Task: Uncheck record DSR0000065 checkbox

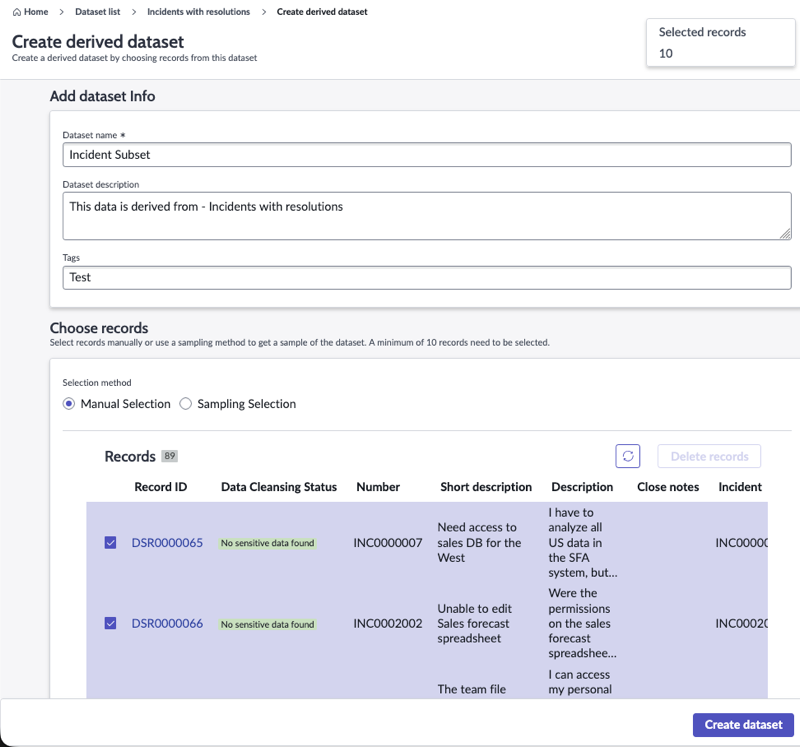Action: (110, 542)
